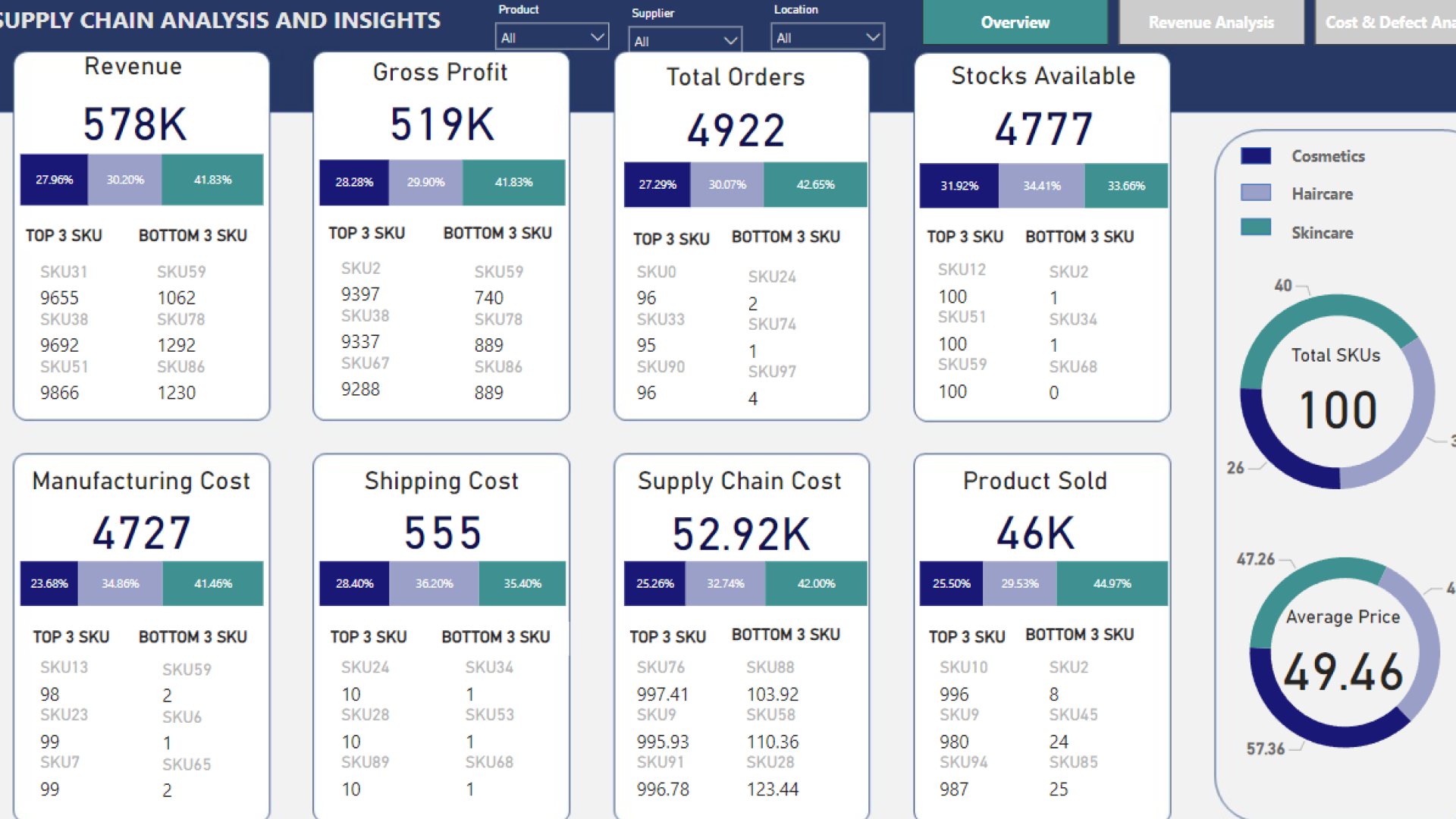
Task: Click the Total Orders 27.29% segment
Action: pyautogui.click(x=657, y=184)
